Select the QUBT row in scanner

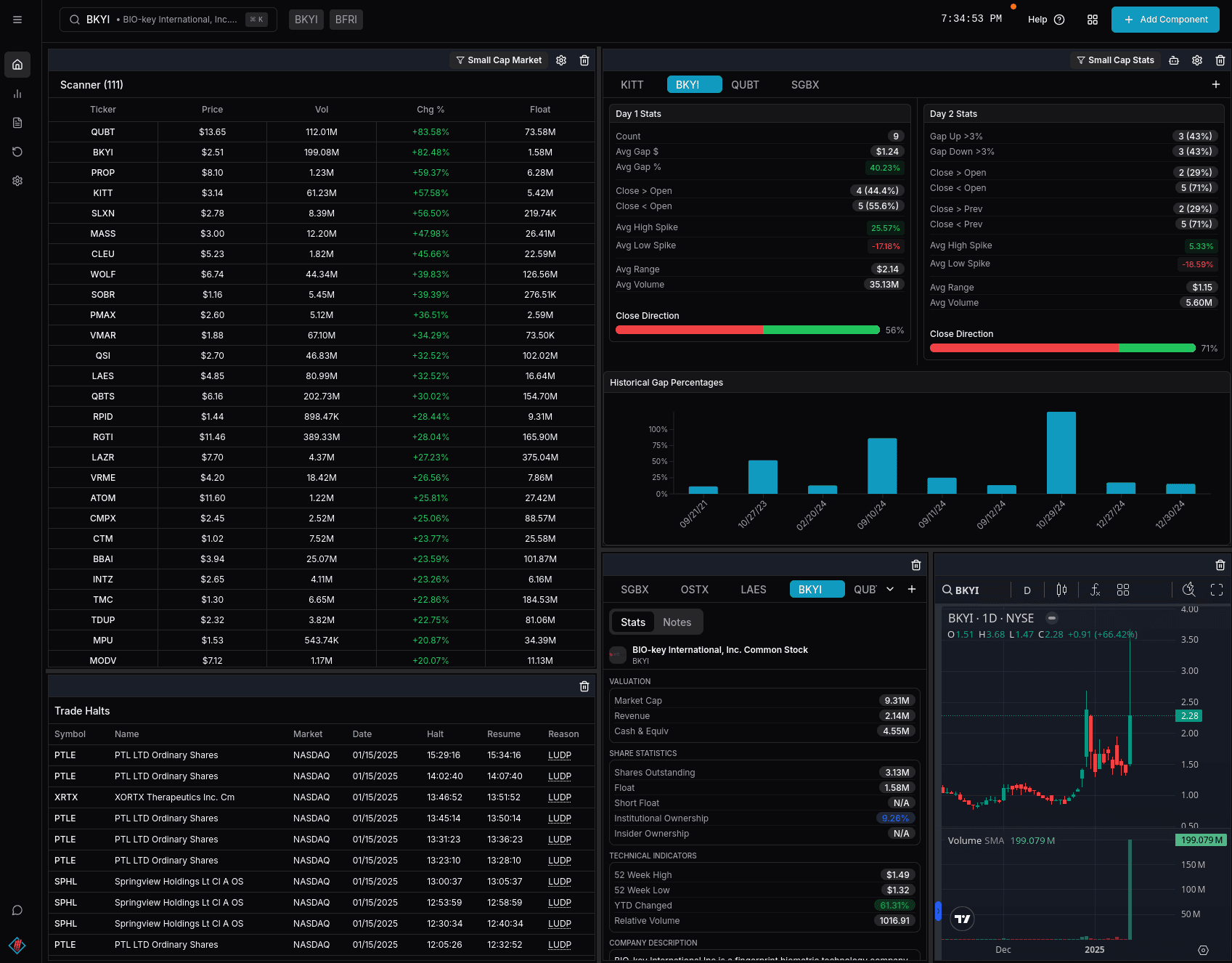(x=322, y=132)
